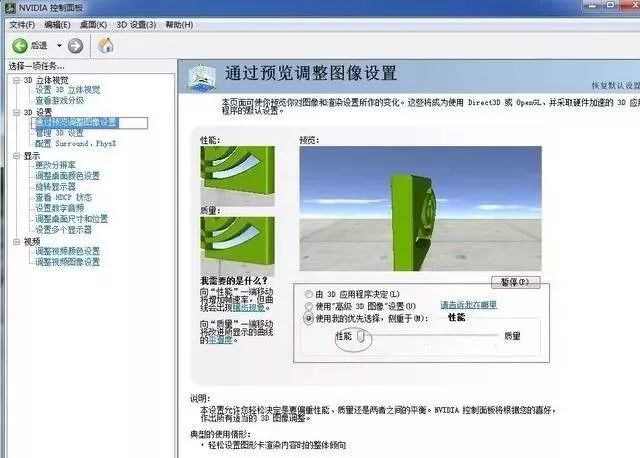The image size is (640, 458).
Task: Click the 性能 sample thumbnail
Action: click(238, 176)
